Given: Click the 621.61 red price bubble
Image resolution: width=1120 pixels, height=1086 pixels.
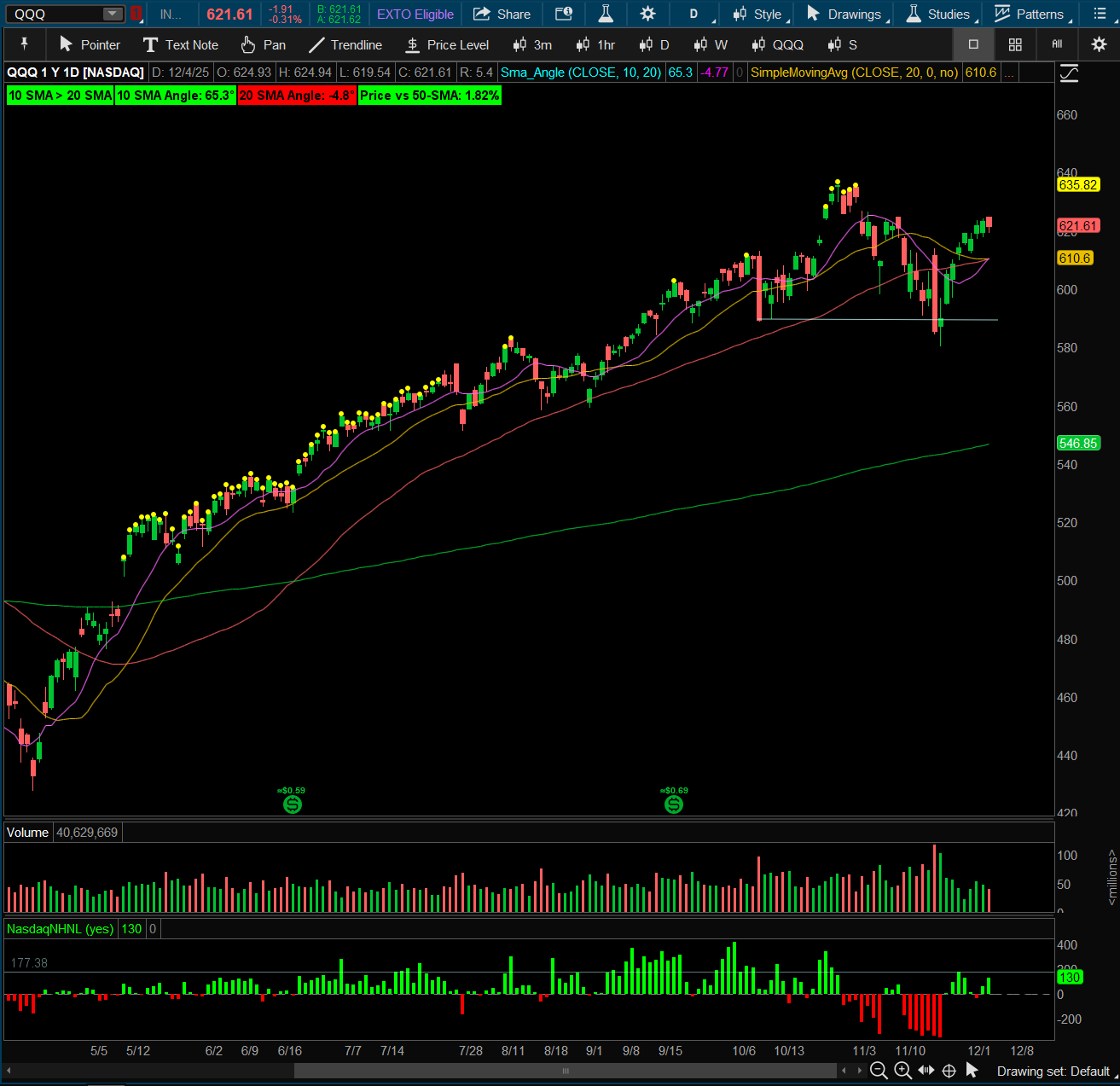Looking at the screenshot, I should coord(1078,226).
